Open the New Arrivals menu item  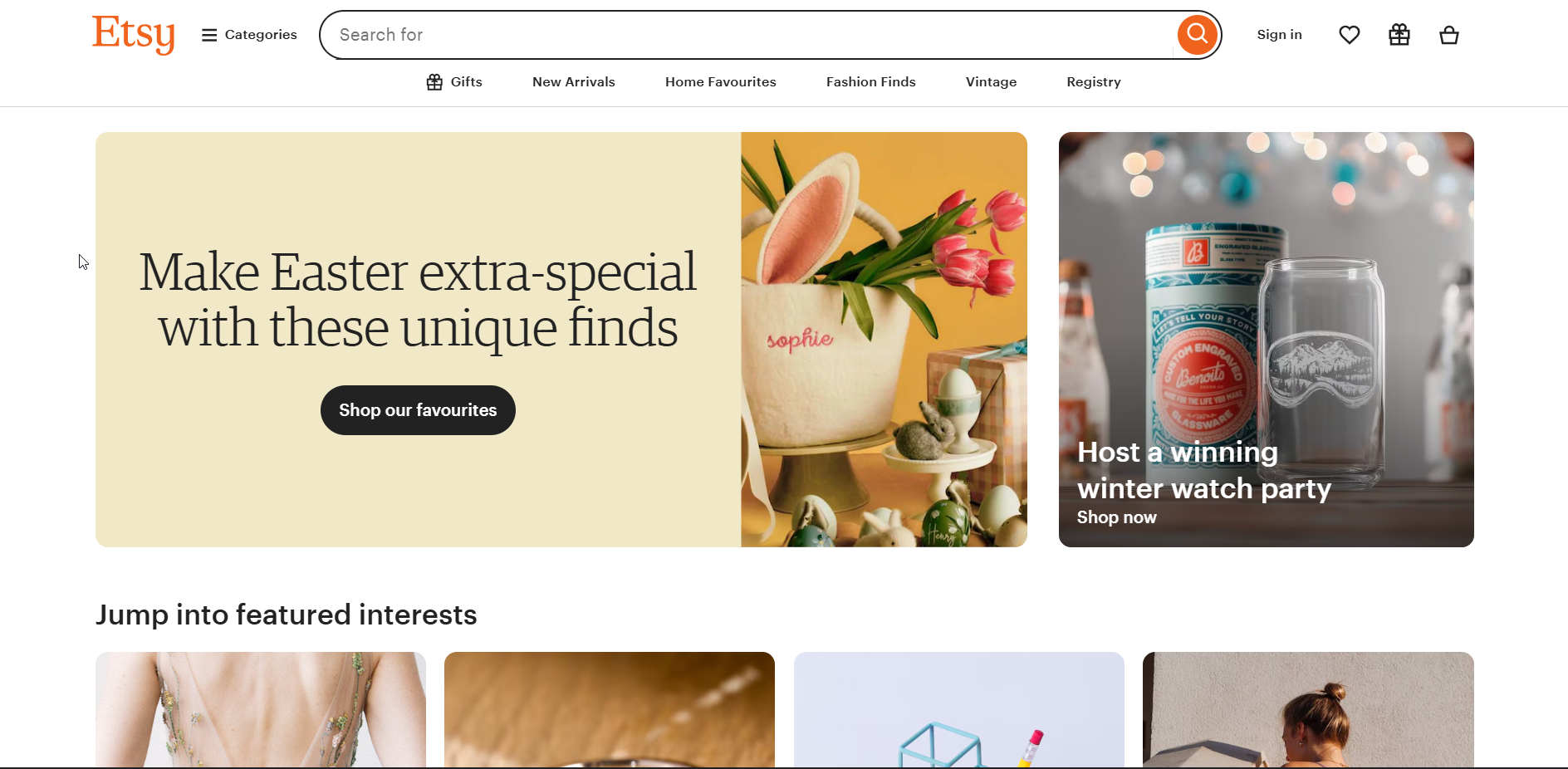pos(574,82)
